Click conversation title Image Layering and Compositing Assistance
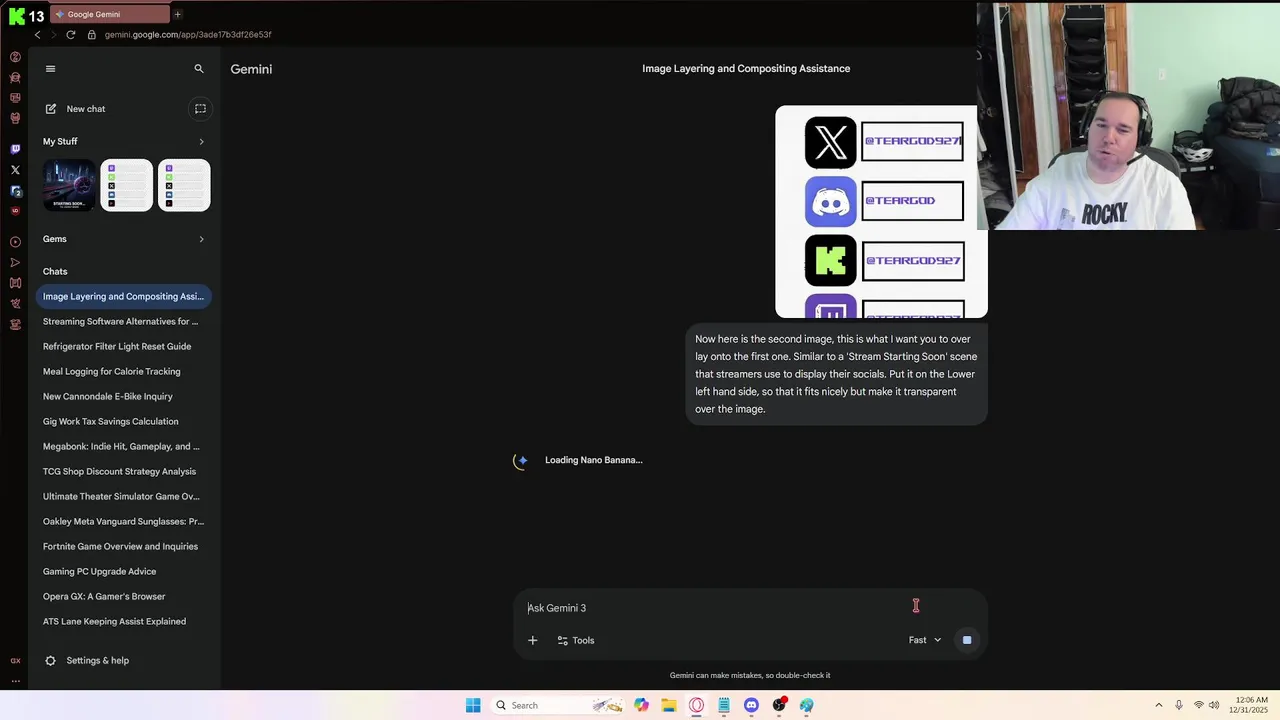Viewport: 1280px width, 720px height. (746, 69)
